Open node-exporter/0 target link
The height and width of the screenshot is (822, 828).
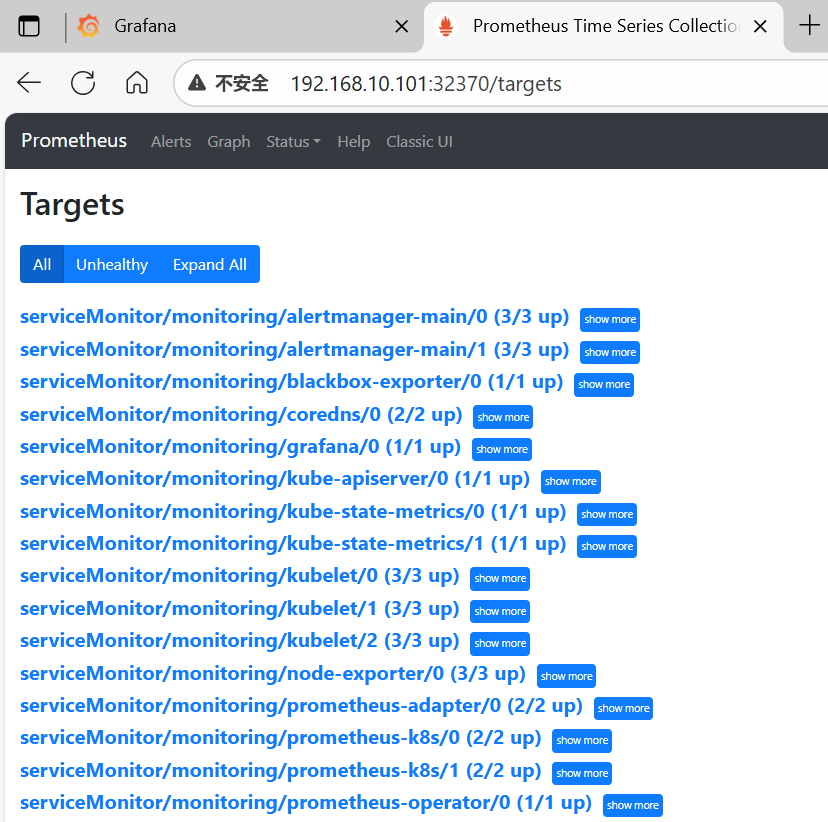272,674
